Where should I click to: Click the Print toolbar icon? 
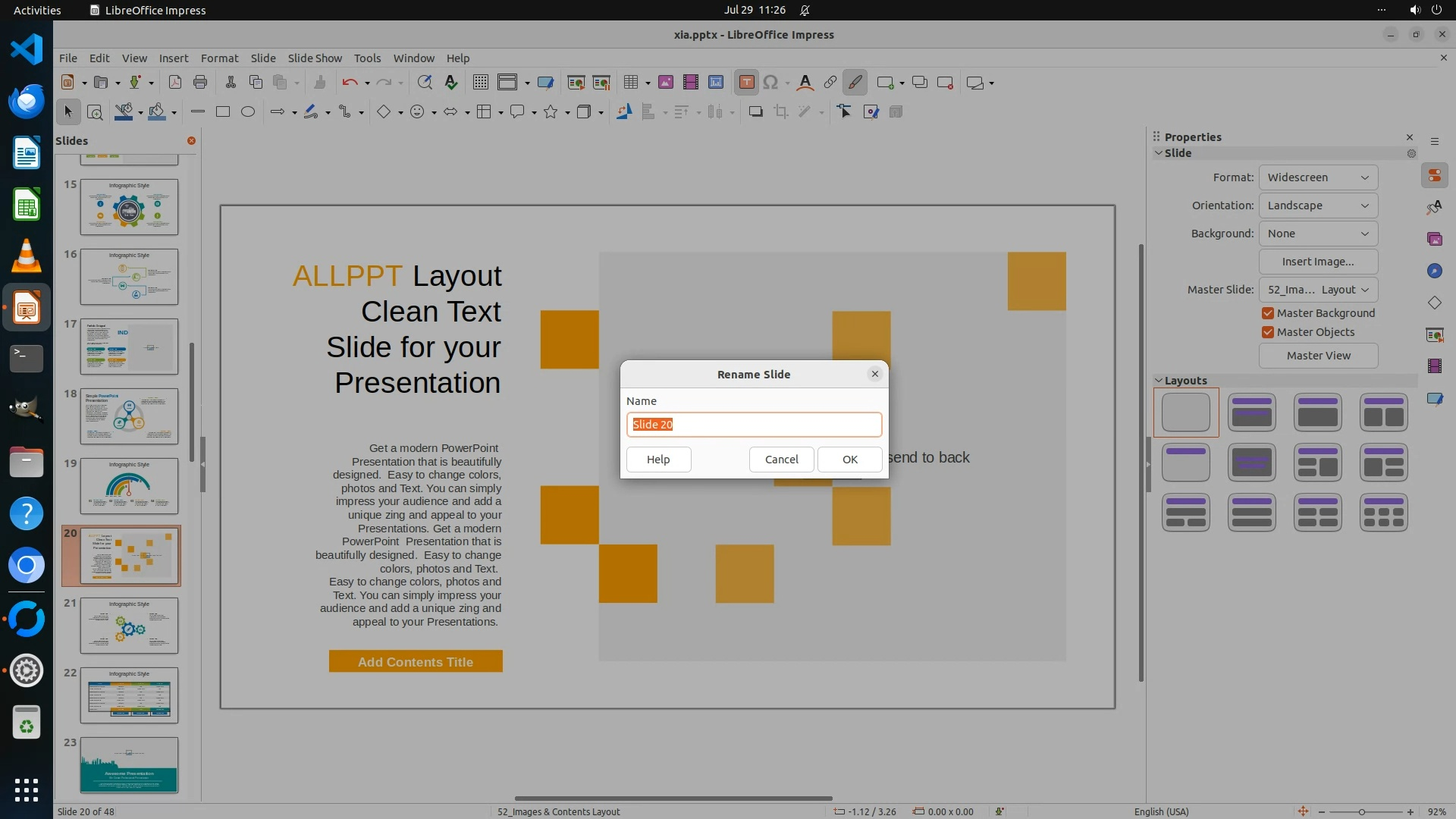pyautogui.click(x=200, y=83)
